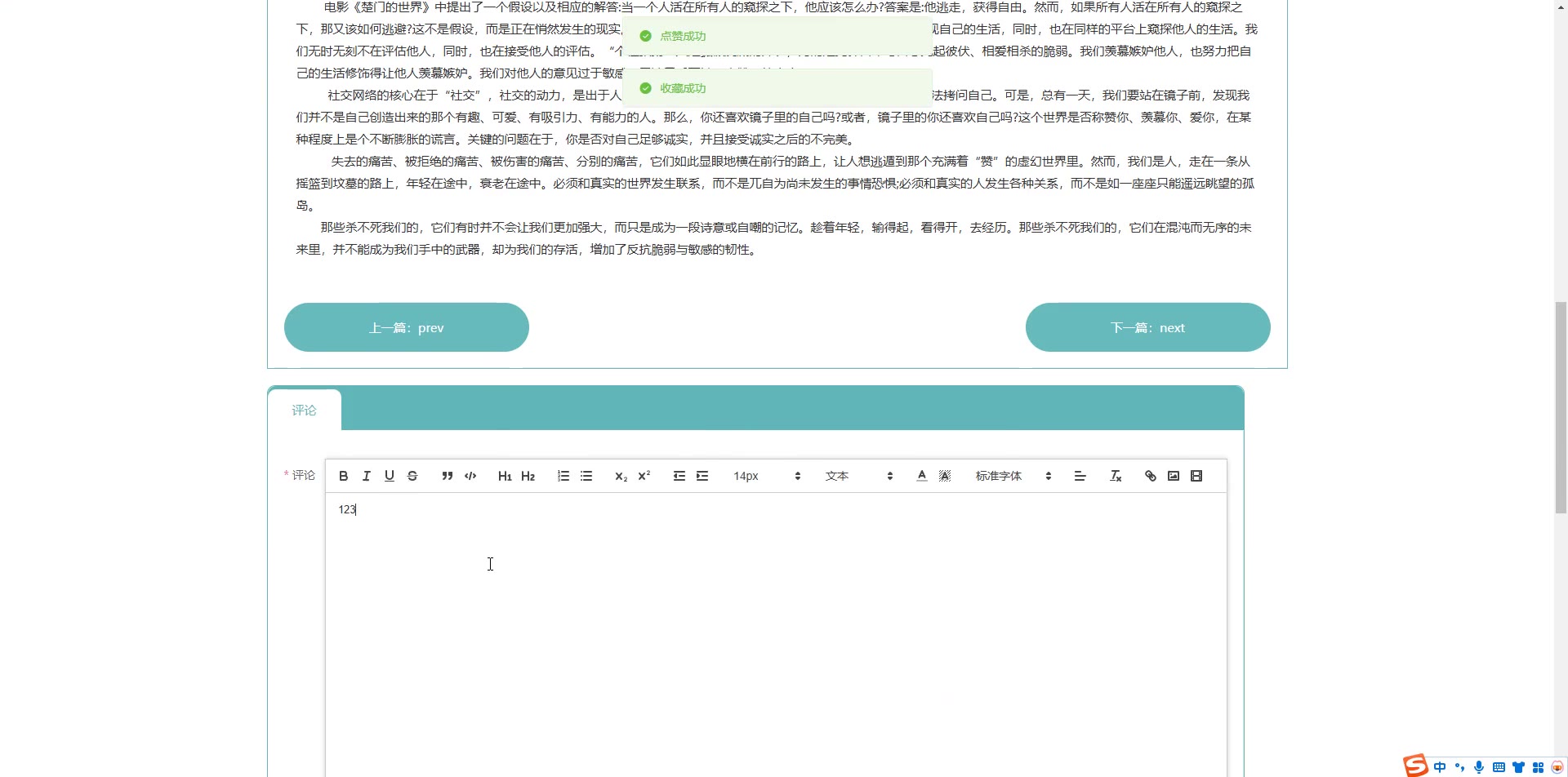The height and width of the screenshot is (777, 1568).
Task: Apply superscript formatting
Action: point(644,476)
